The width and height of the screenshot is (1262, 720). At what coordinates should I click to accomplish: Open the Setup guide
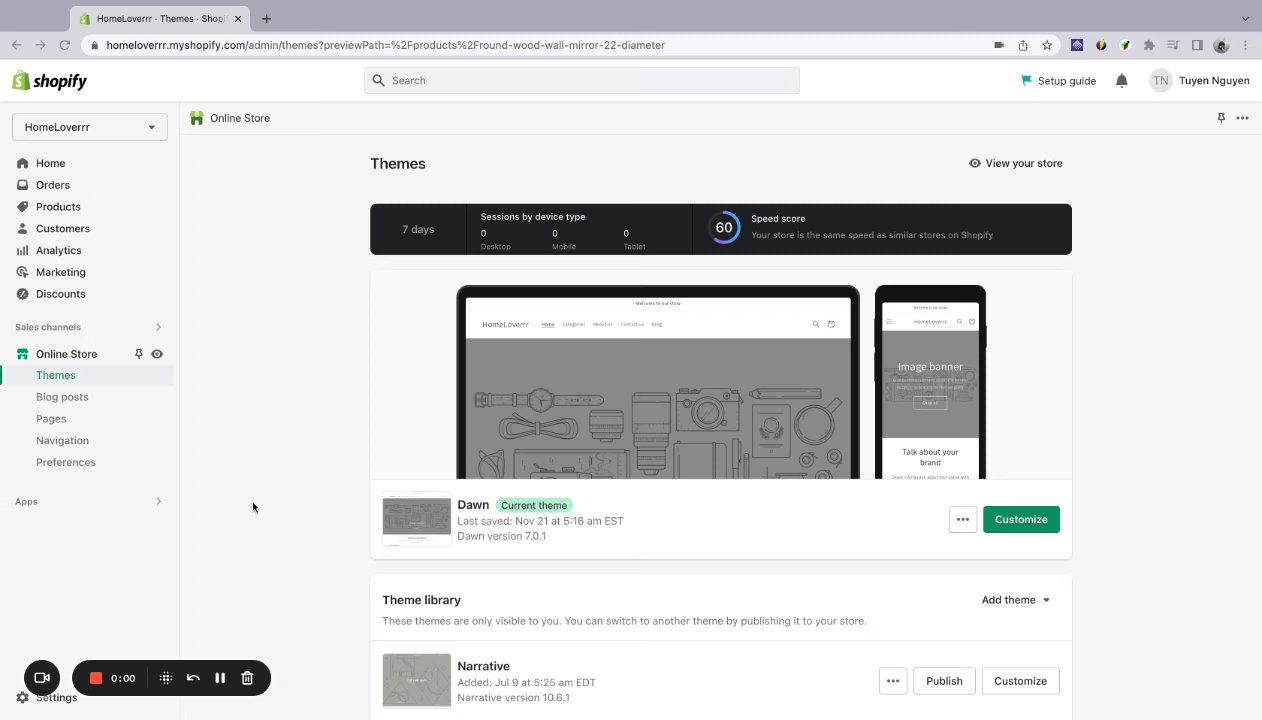coord(1058,81)
